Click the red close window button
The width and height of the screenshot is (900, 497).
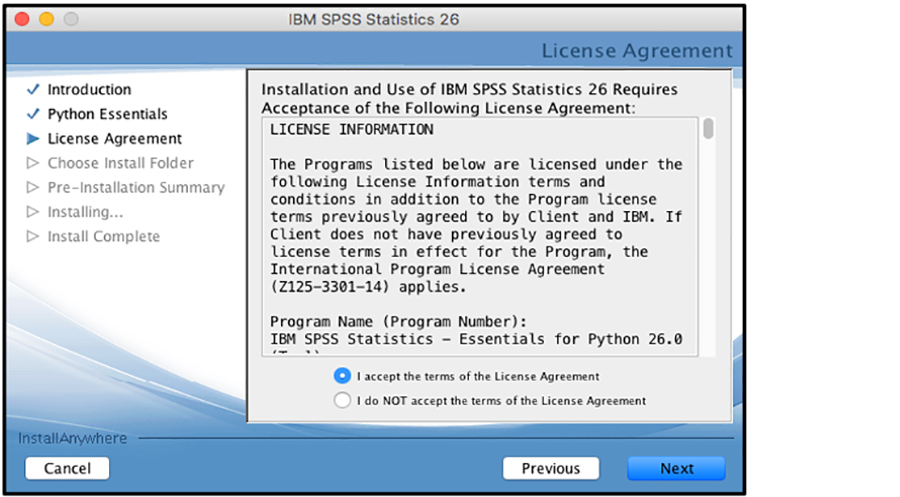(x=22, y=19)
